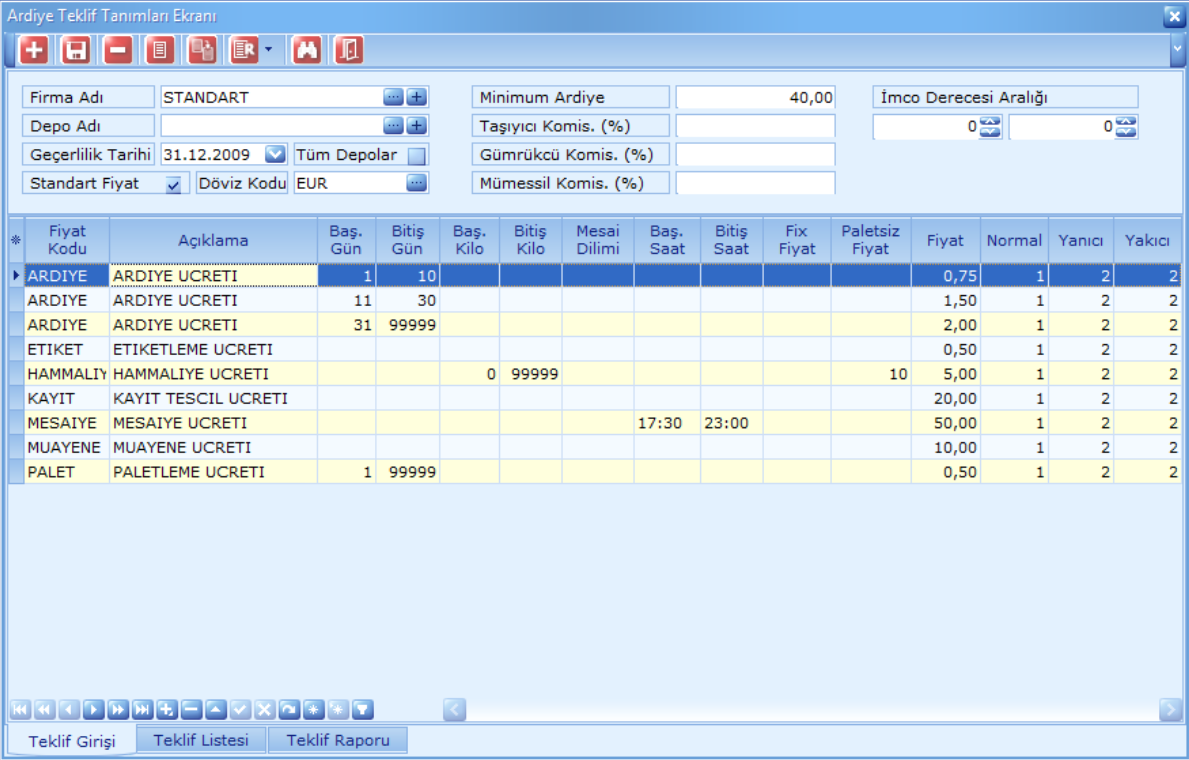Click the previous record navigator arrow
Image resolution: width=1189 pixels, height=760 pixels.
69,710
